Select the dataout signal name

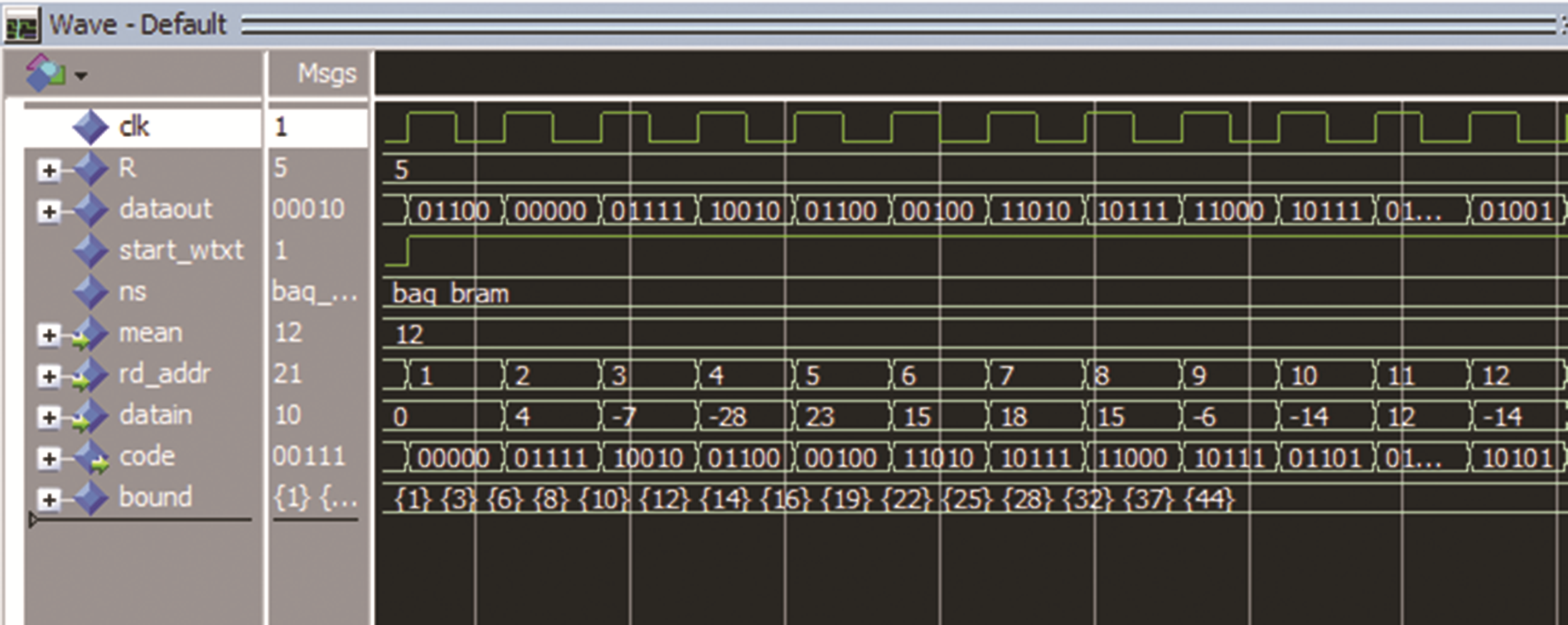(x=165, y=209)
